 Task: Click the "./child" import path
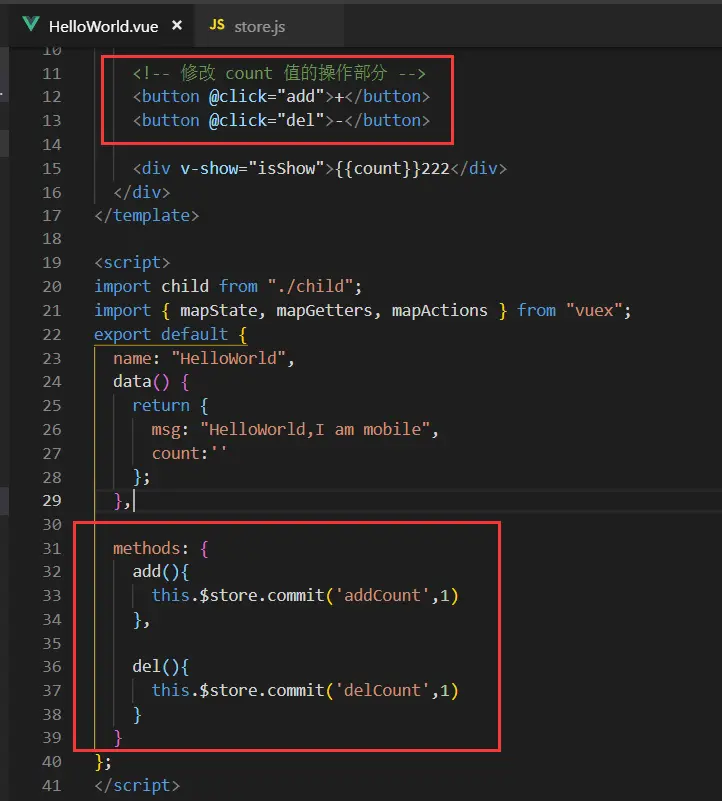310,286
